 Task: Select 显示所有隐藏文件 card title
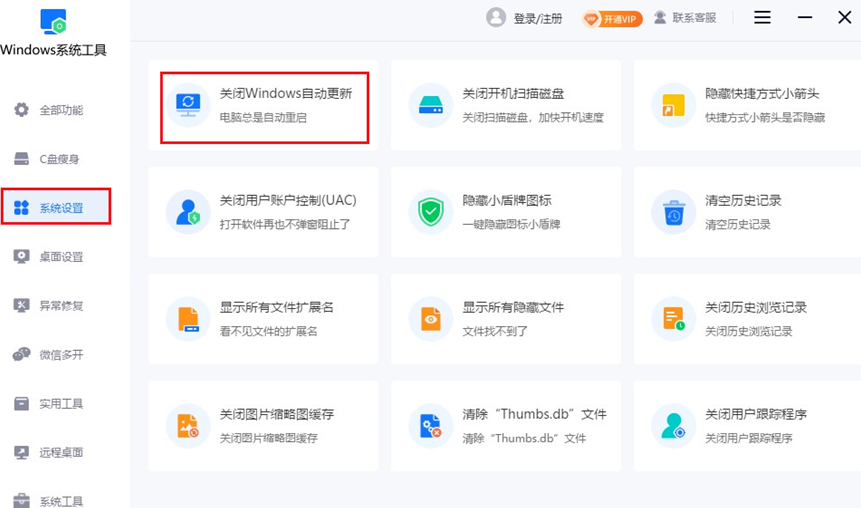[x=513, y=307]
